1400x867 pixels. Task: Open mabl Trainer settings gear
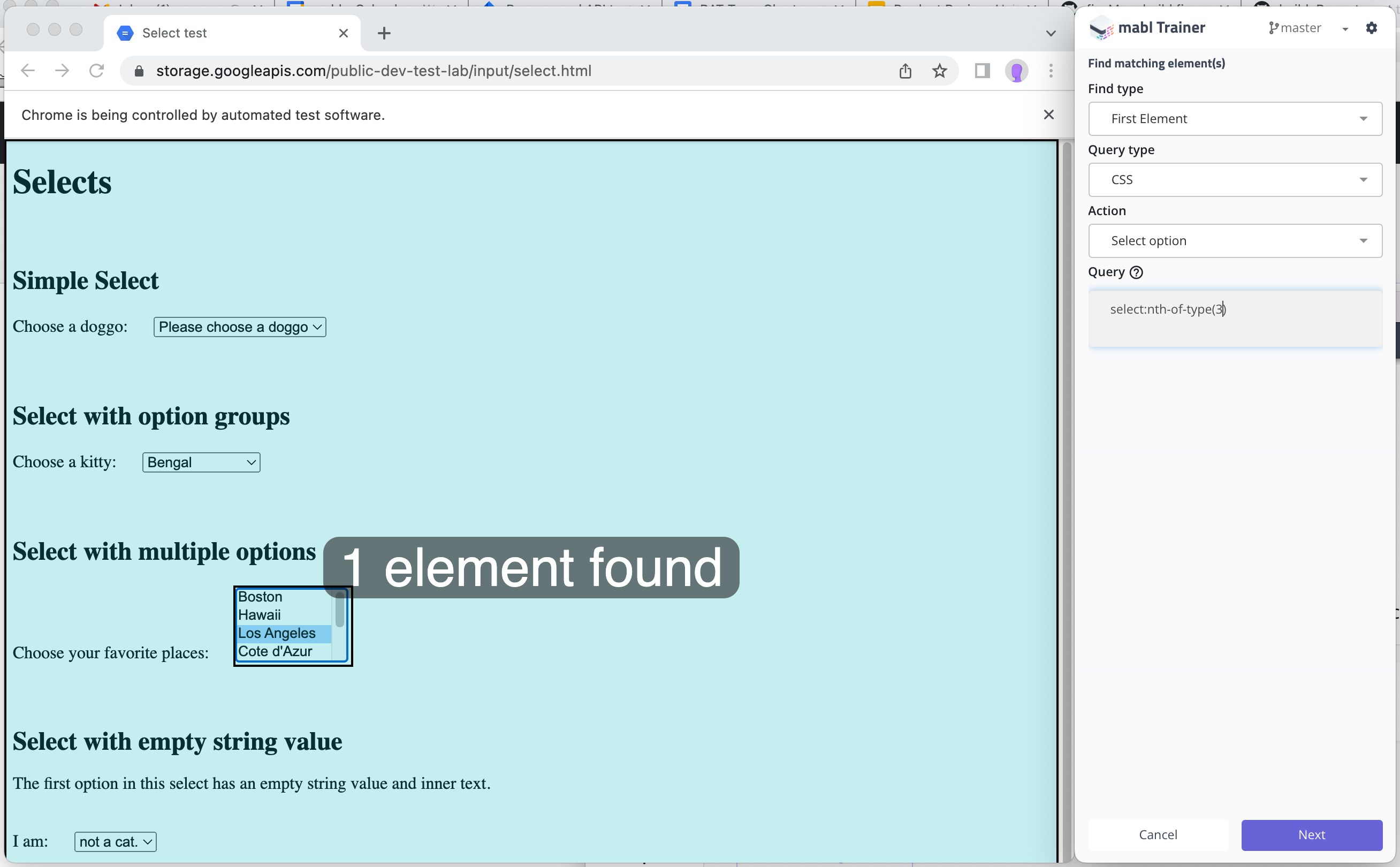pos(1371,27)
